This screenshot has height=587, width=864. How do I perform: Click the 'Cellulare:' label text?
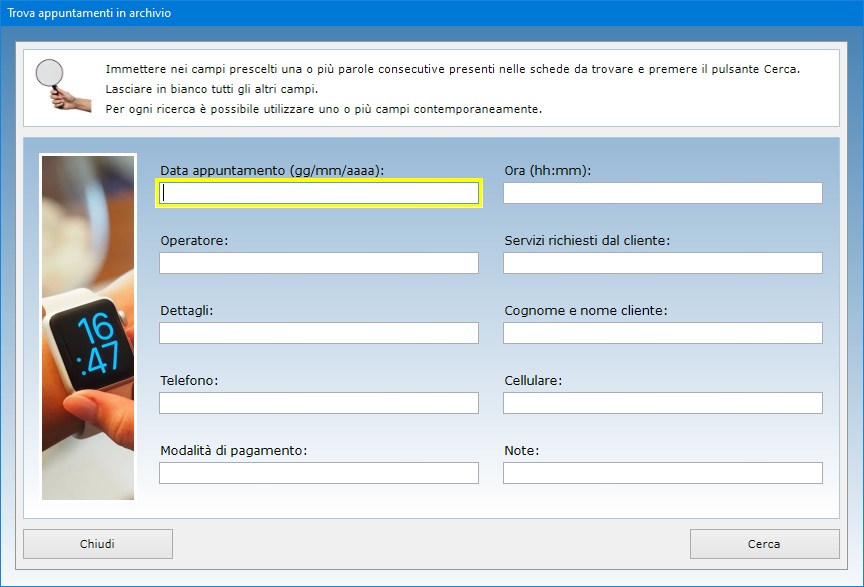[x=533, y=381]
